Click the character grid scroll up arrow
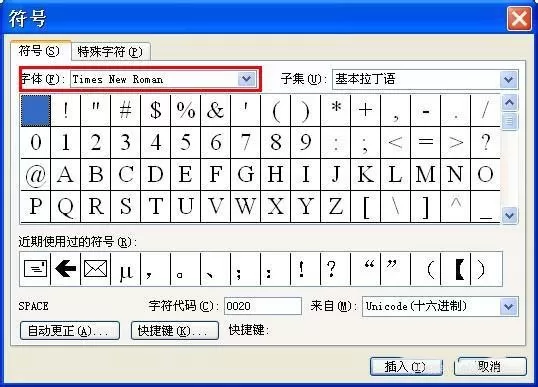This screenshot has height=387, width=538. coord(509,102)
